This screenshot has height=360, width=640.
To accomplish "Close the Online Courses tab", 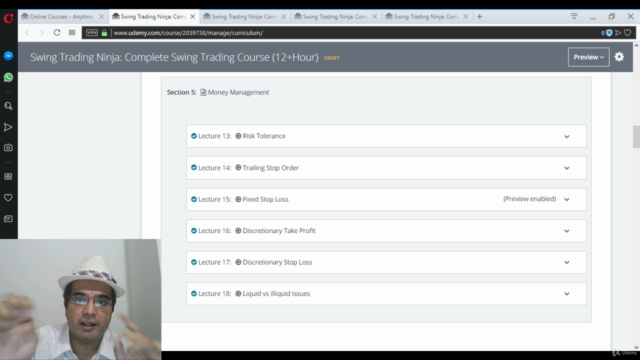I will [102, 17].
